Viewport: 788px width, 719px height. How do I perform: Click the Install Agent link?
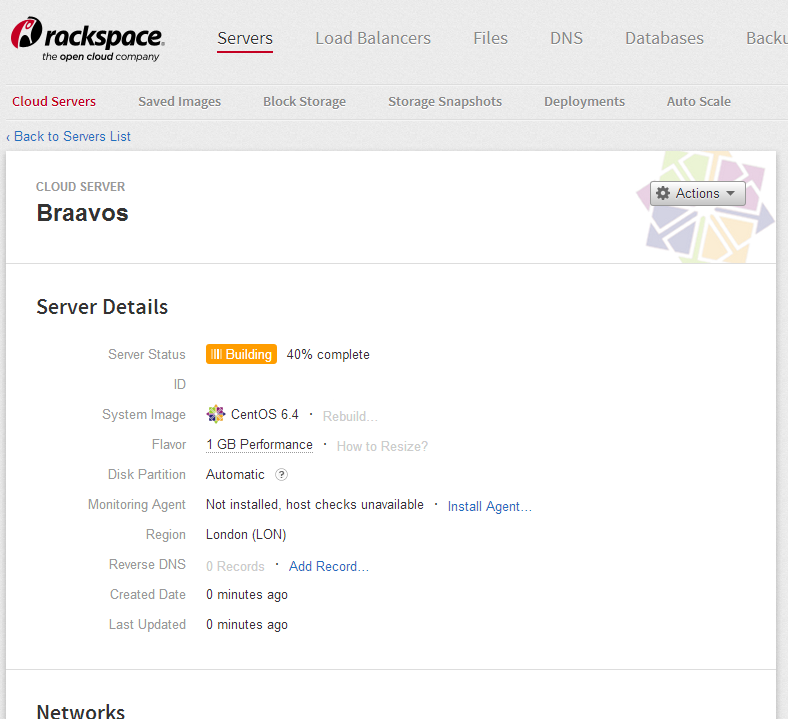(489, 506)
